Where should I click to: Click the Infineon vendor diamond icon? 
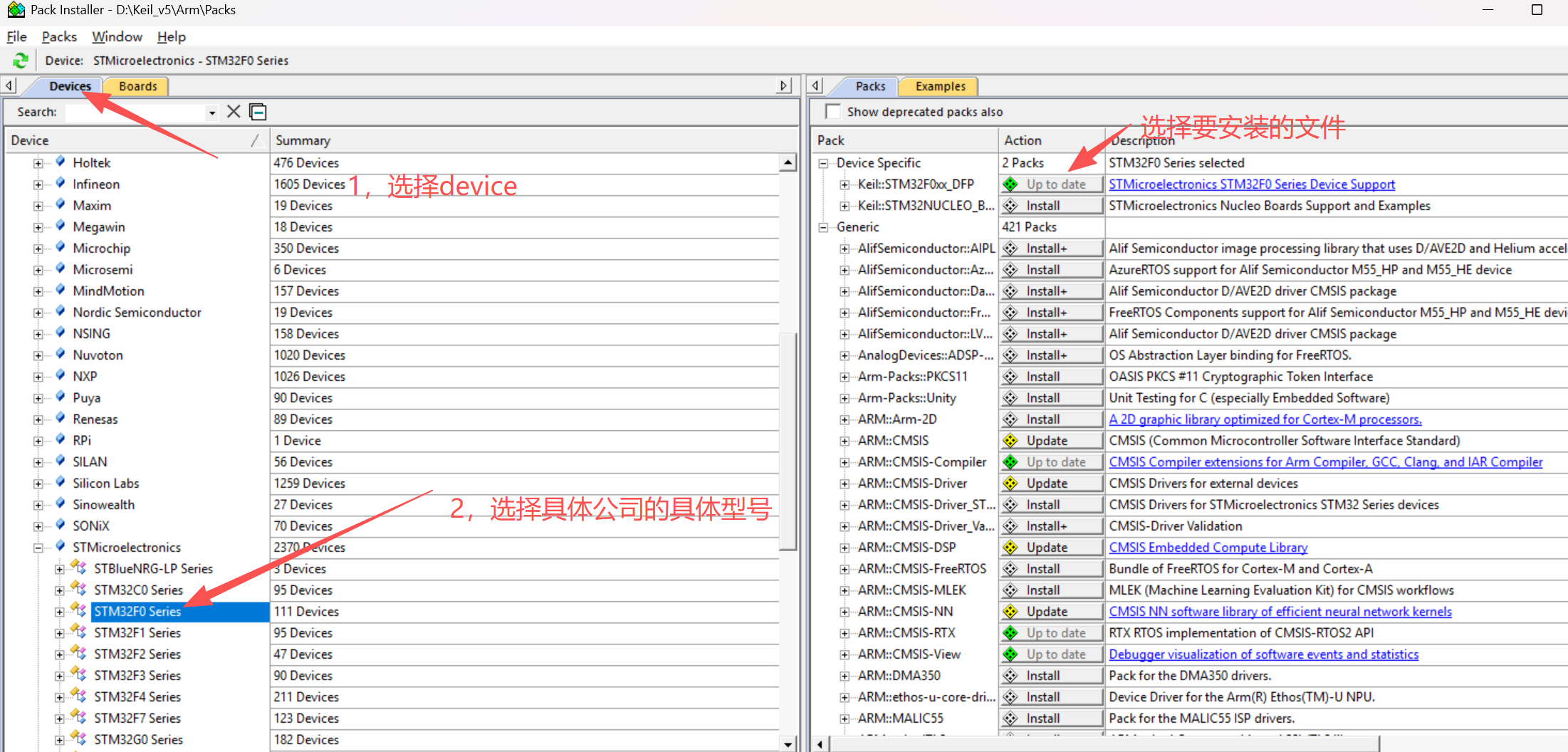coord(61,183)
